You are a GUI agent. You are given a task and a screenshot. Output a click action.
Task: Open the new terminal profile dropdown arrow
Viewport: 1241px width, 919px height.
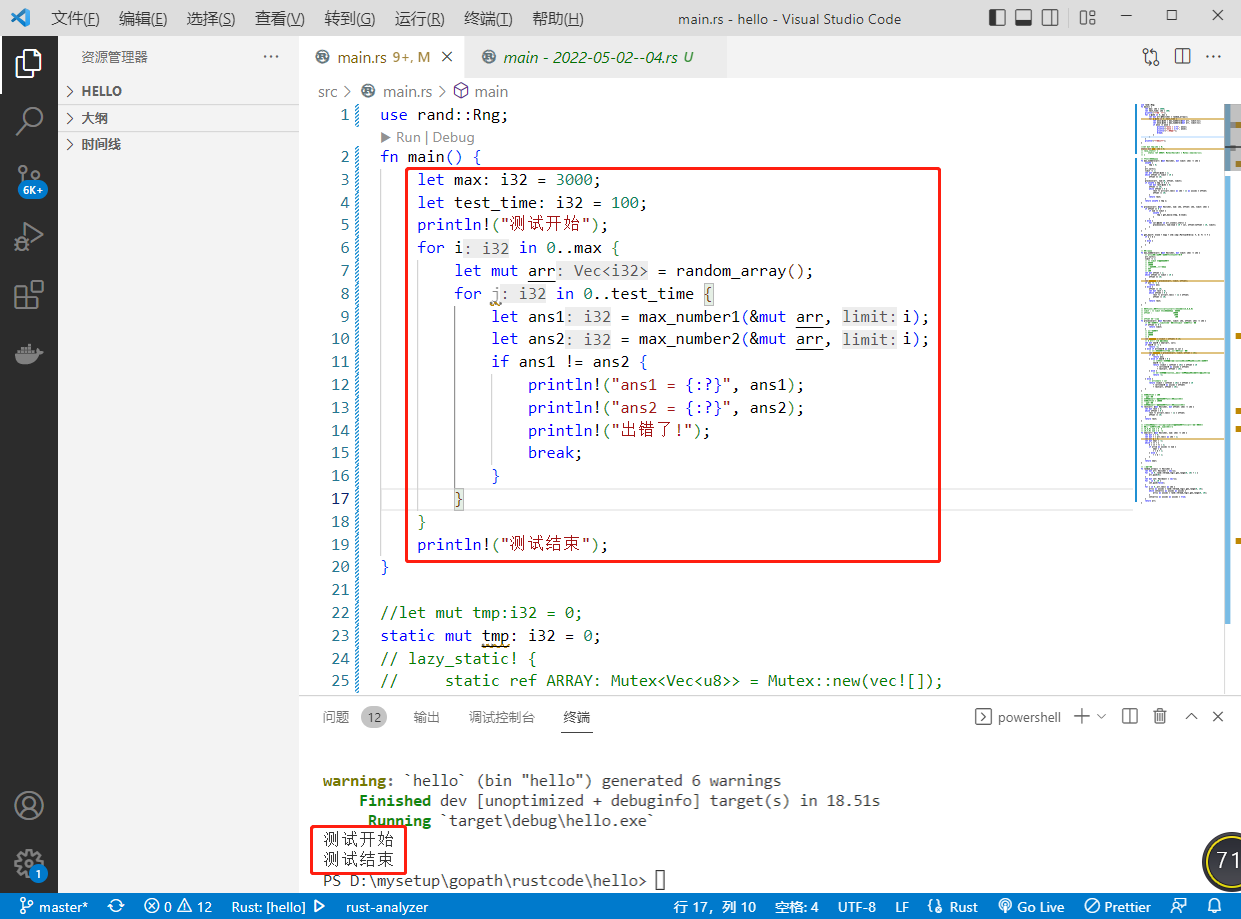(x=1101, y=716)
